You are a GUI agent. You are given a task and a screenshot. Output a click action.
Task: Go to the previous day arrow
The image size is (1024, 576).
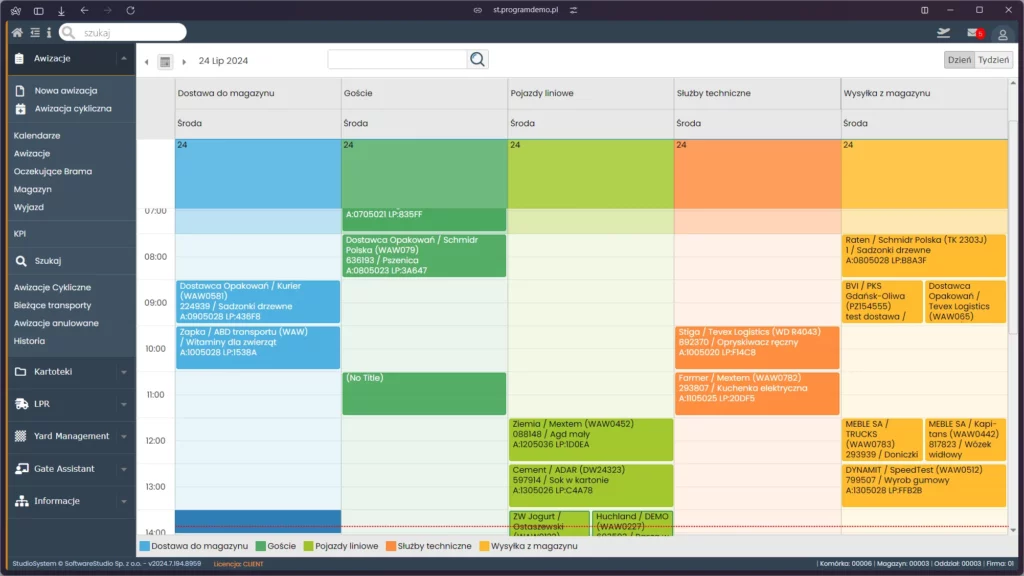tap(147, 61)
